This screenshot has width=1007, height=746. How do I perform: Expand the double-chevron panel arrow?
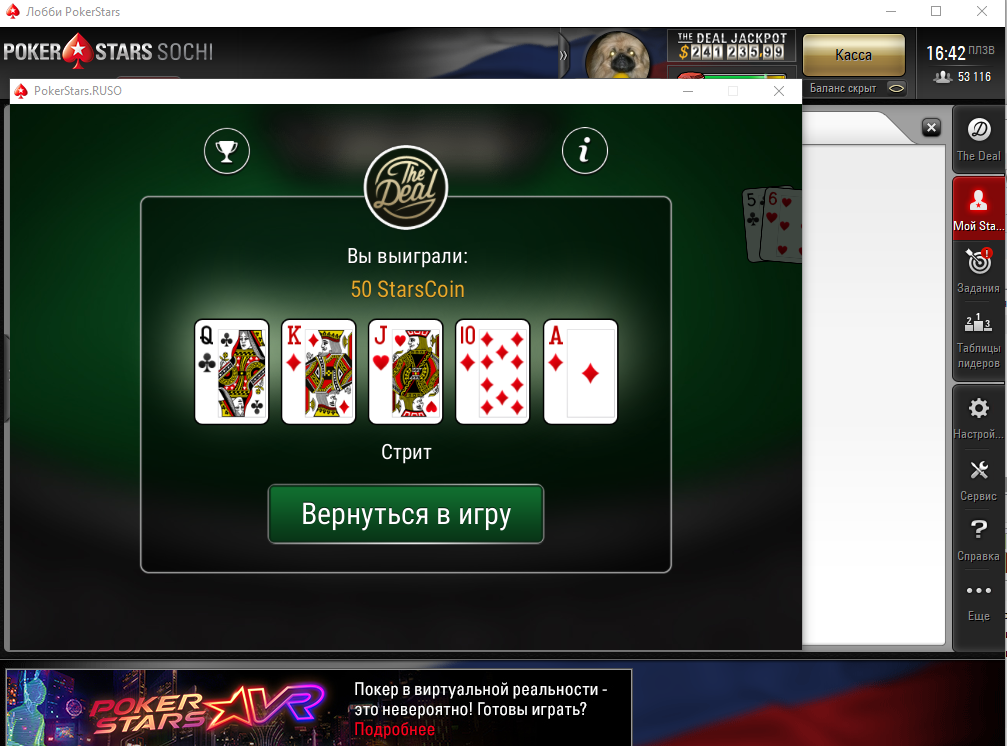click(x=563, y=55)
